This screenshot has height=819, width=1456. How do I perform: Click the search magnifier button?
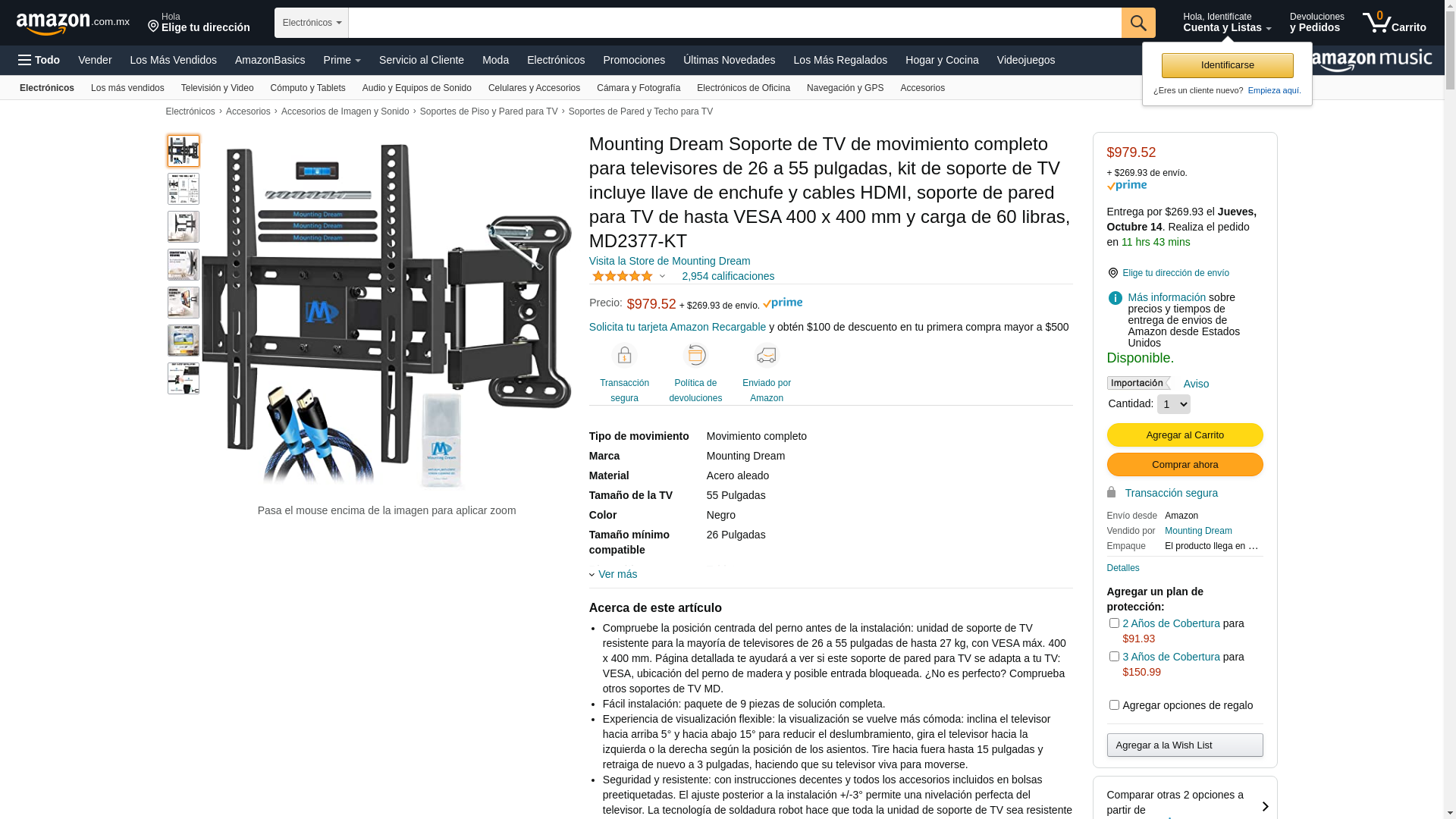[1138, 23]
